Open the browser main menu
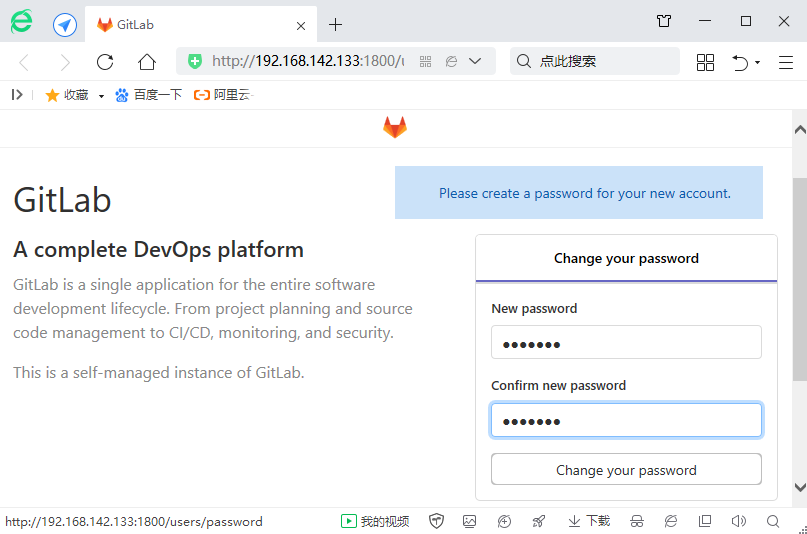807x534 pixels. (x=785, y=62)
